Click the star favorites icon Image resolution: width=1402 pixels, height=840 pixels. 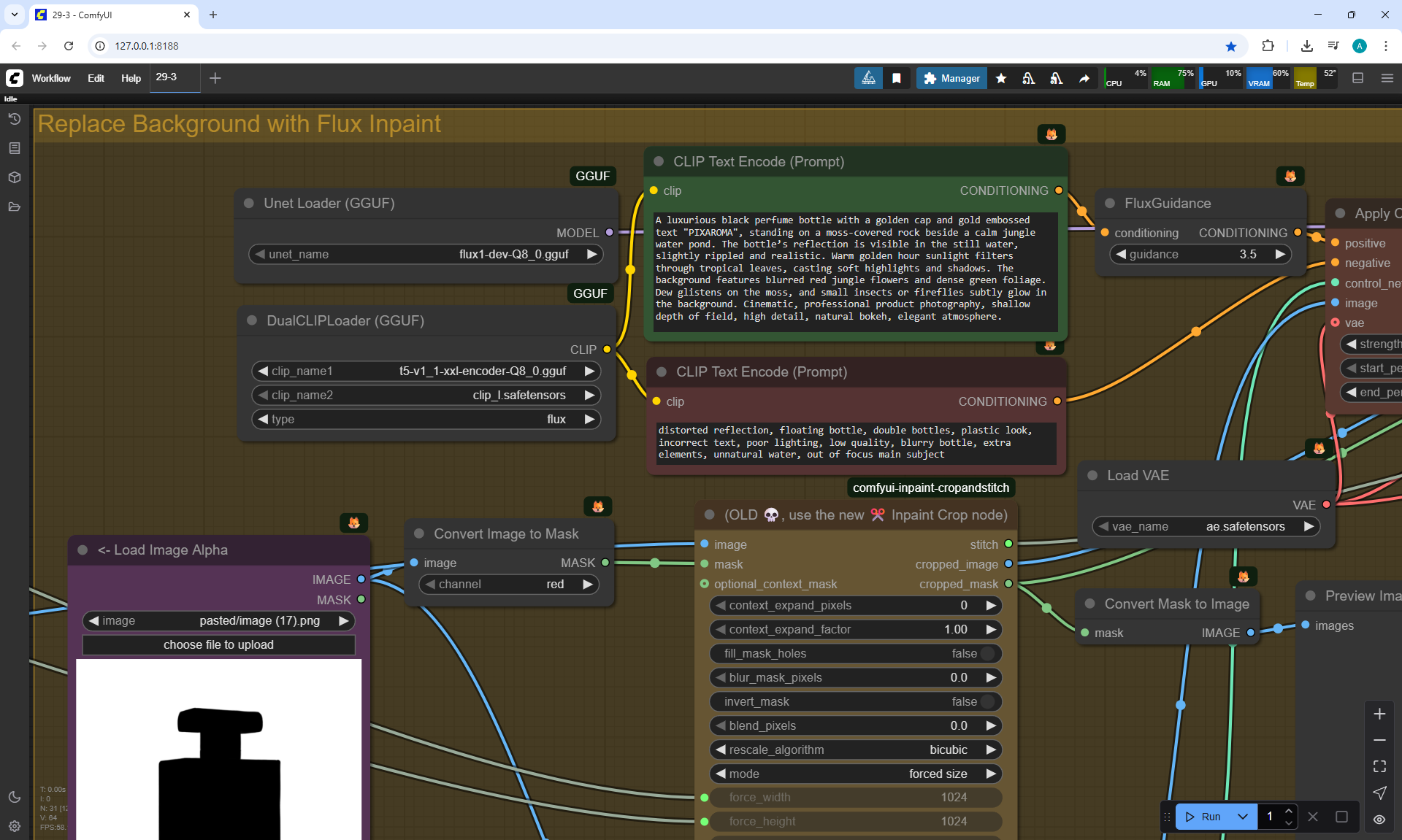(x=1001, y=78)
